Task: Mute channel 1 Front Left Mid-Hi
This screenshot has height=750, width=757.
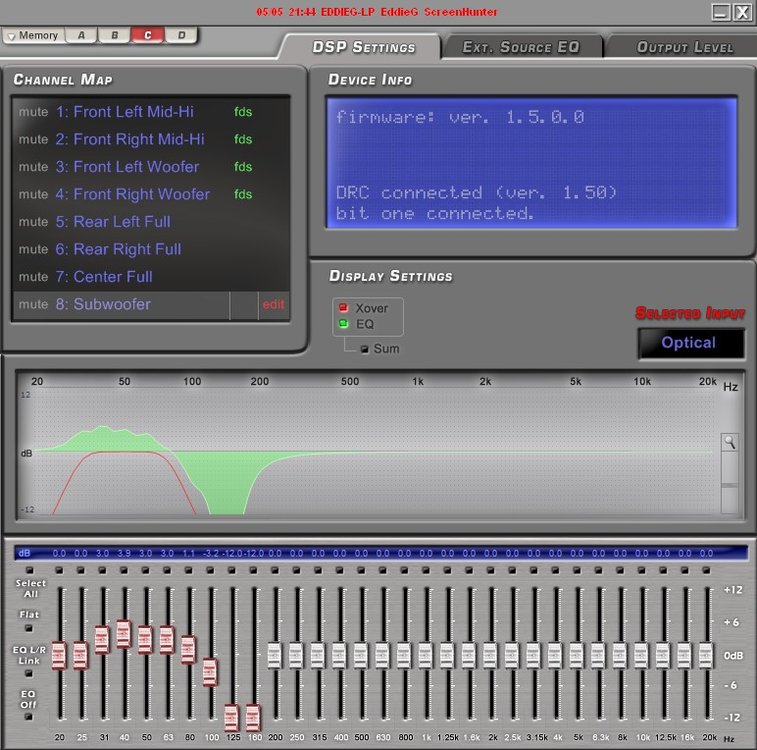Action: pos(33,112)
